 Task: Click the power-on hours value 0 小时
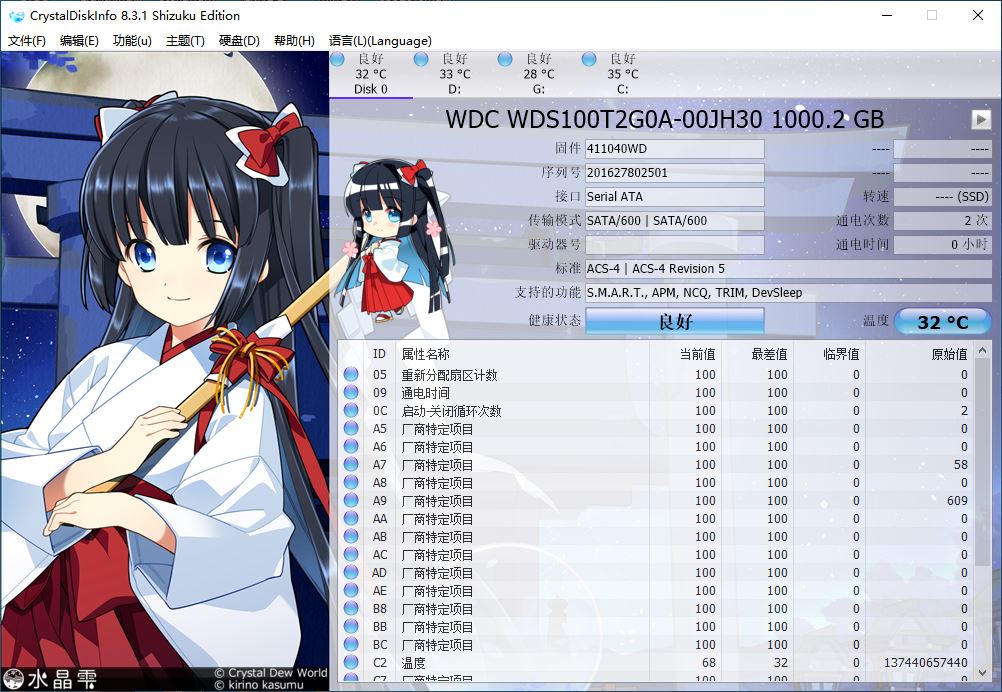point(943,245)
